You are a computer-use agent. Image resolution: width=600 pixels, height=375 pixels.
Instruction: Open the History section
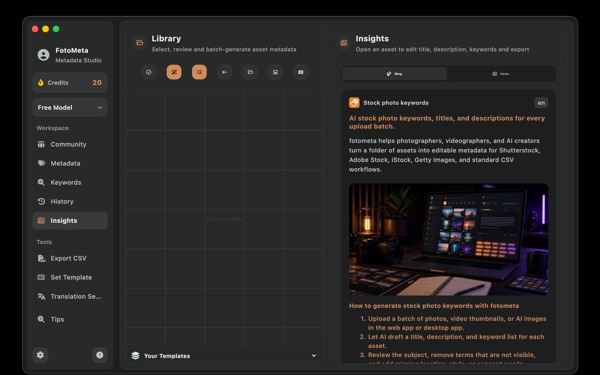tap(70, 201)
